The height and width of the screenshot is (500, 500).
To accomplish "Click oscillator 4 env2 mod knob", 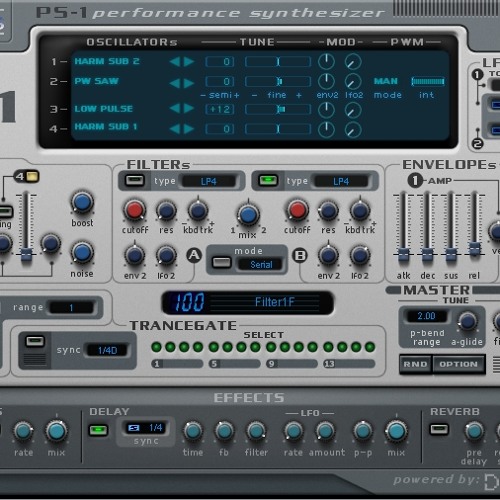I will click(326, 129).
